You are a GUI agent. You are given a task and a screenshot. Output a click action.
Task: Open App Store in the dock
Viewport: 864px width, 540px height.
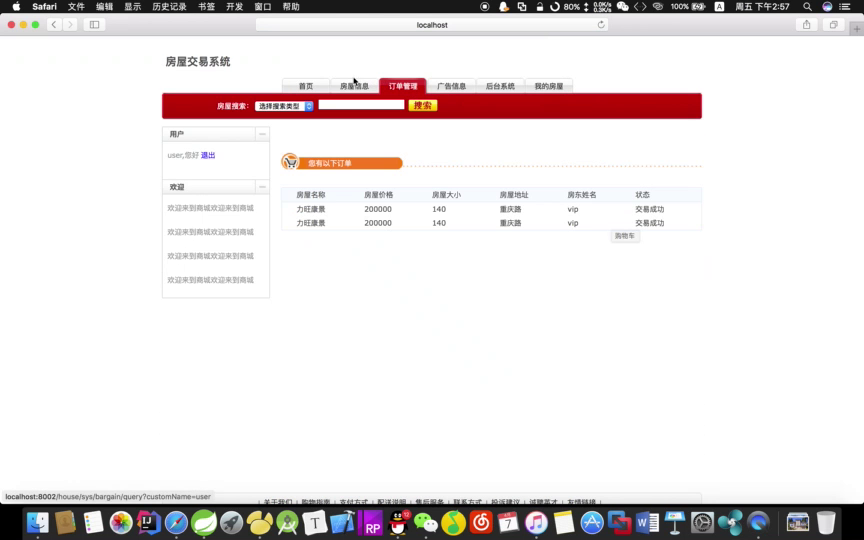[x=592, y=522]
